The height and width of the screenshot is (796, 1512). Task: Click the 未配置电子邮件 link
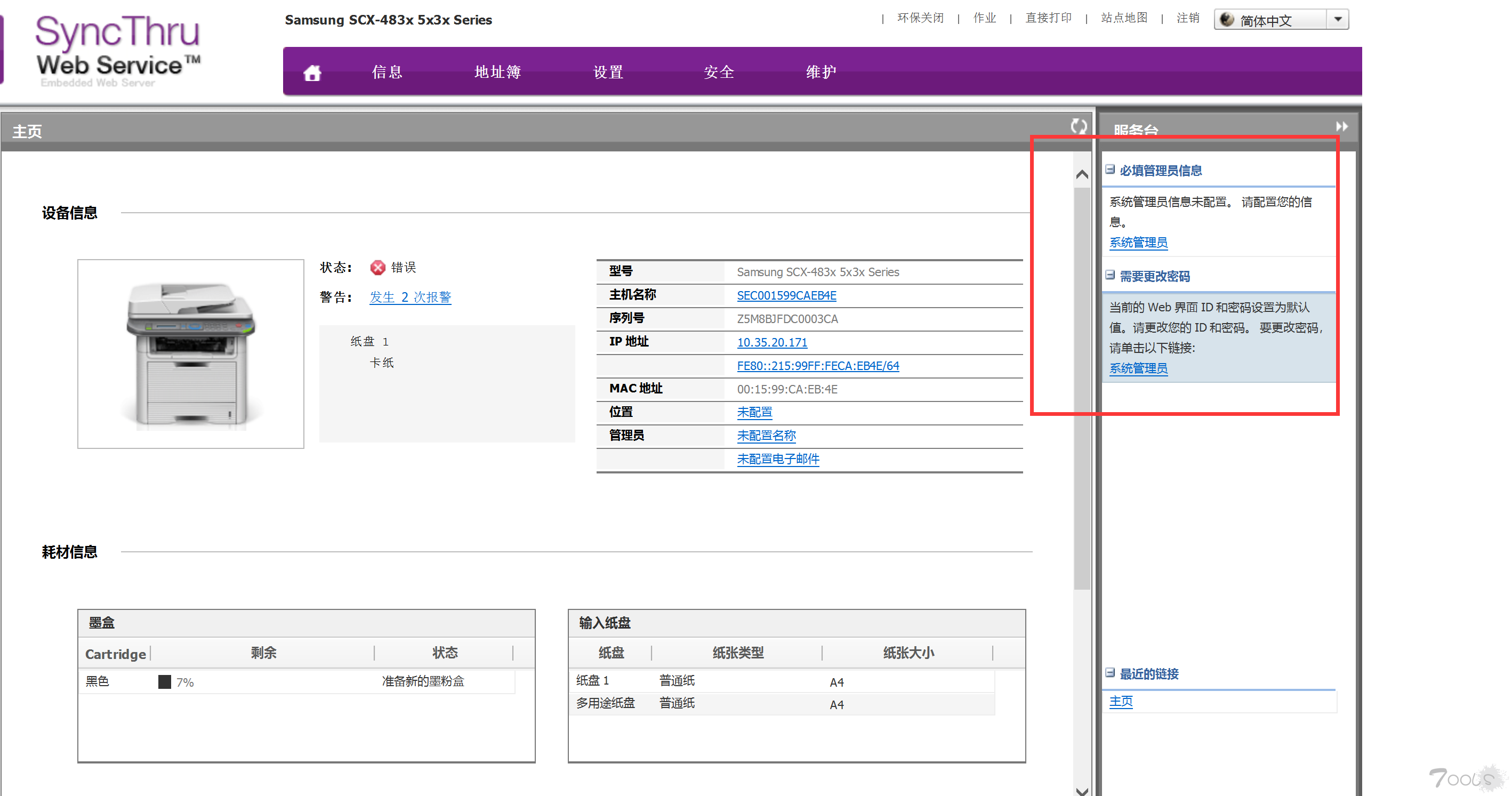[x=778, y=459]
